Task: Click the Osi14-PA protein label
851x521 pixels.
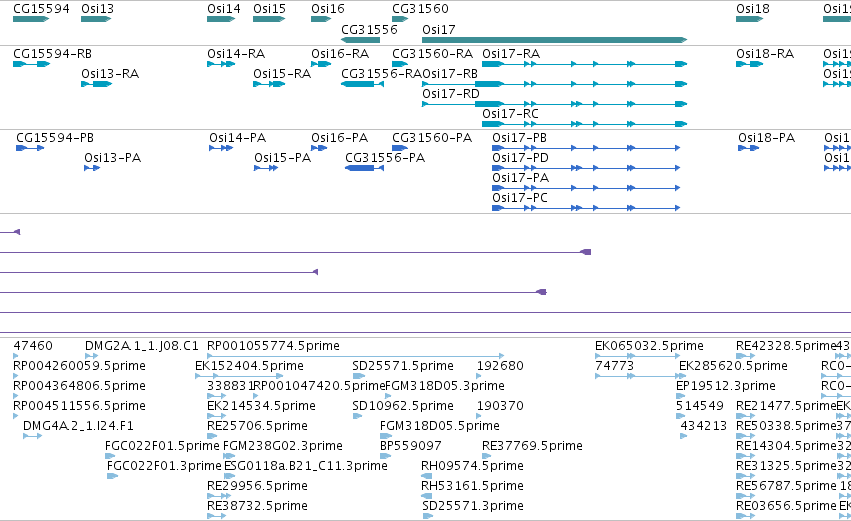Action: (x=238, y=138)
